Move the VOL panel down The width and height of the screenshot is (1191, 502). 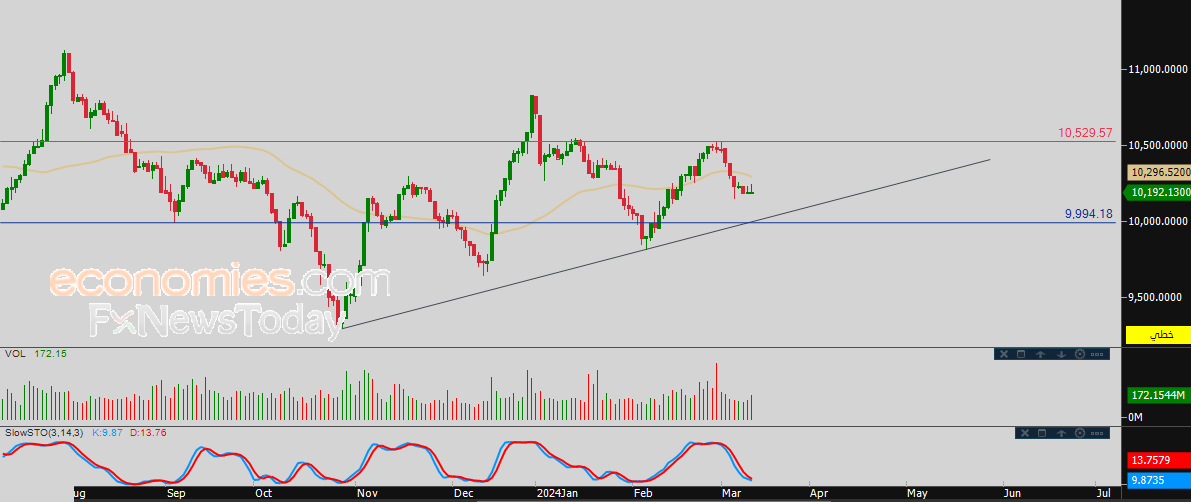tap(1061, 354)
